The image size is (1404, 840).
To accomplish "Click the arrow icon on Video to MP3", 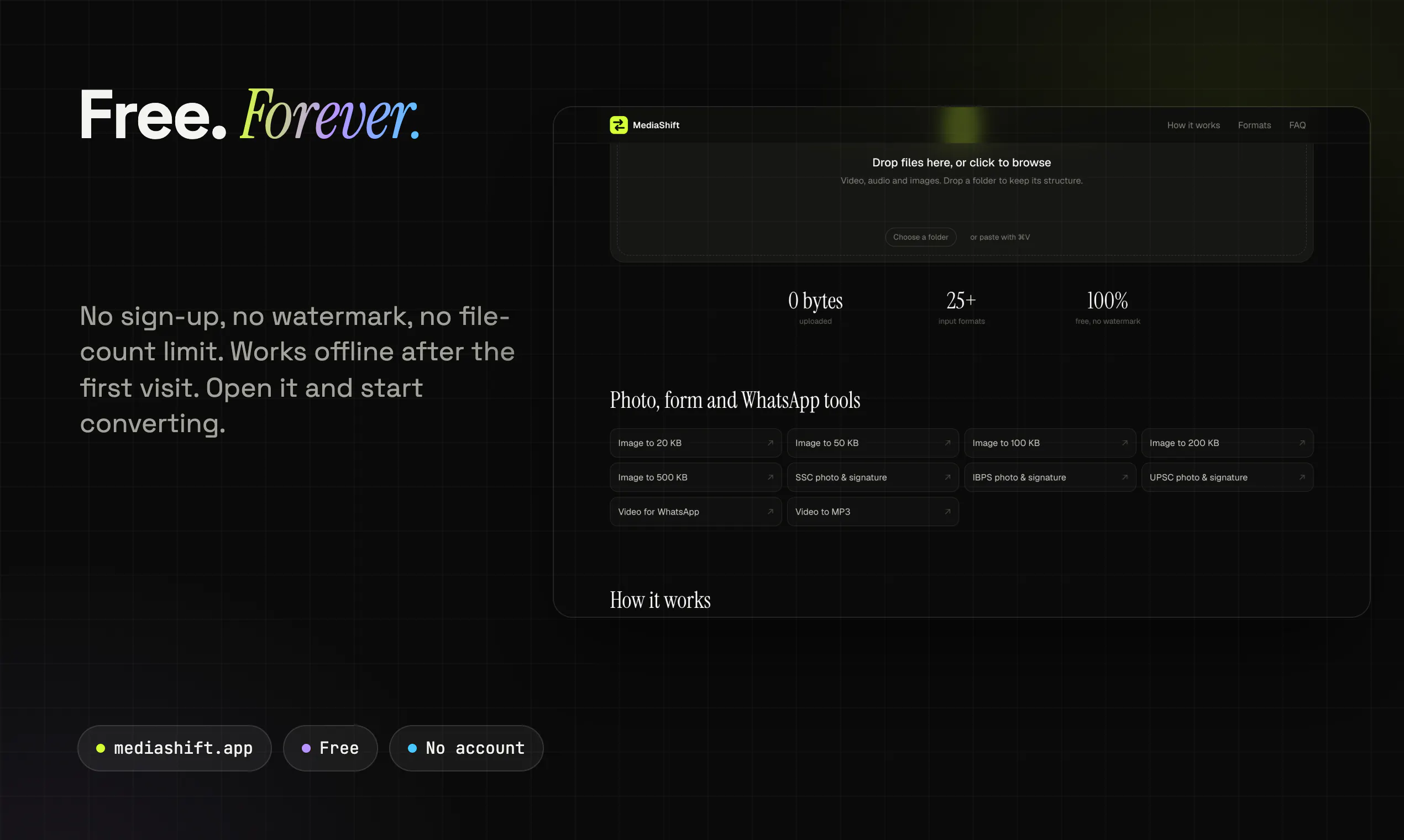I will (x=947, y=512).
